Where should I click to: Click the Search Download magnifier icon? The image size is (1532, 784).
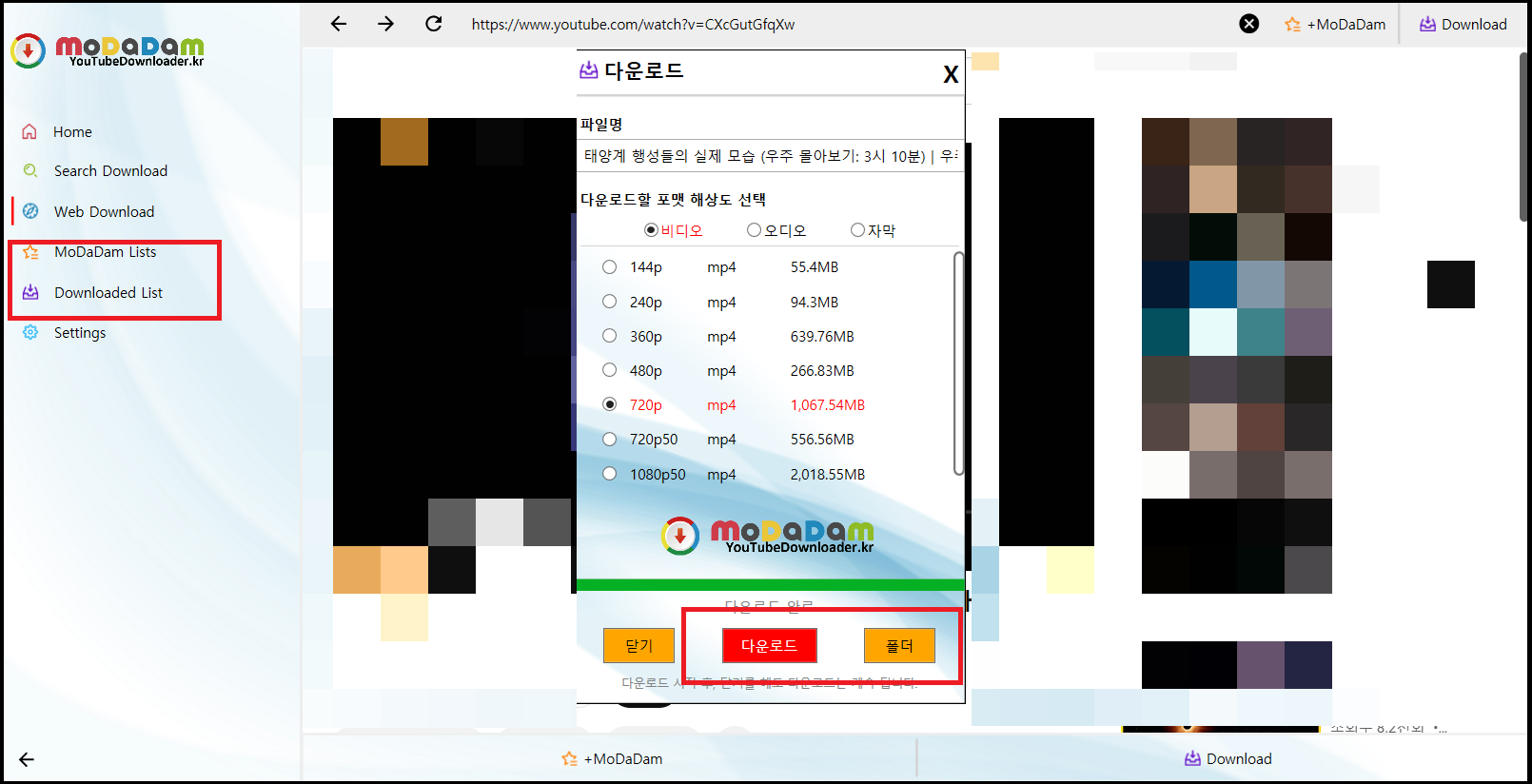(x=30, y=170)
